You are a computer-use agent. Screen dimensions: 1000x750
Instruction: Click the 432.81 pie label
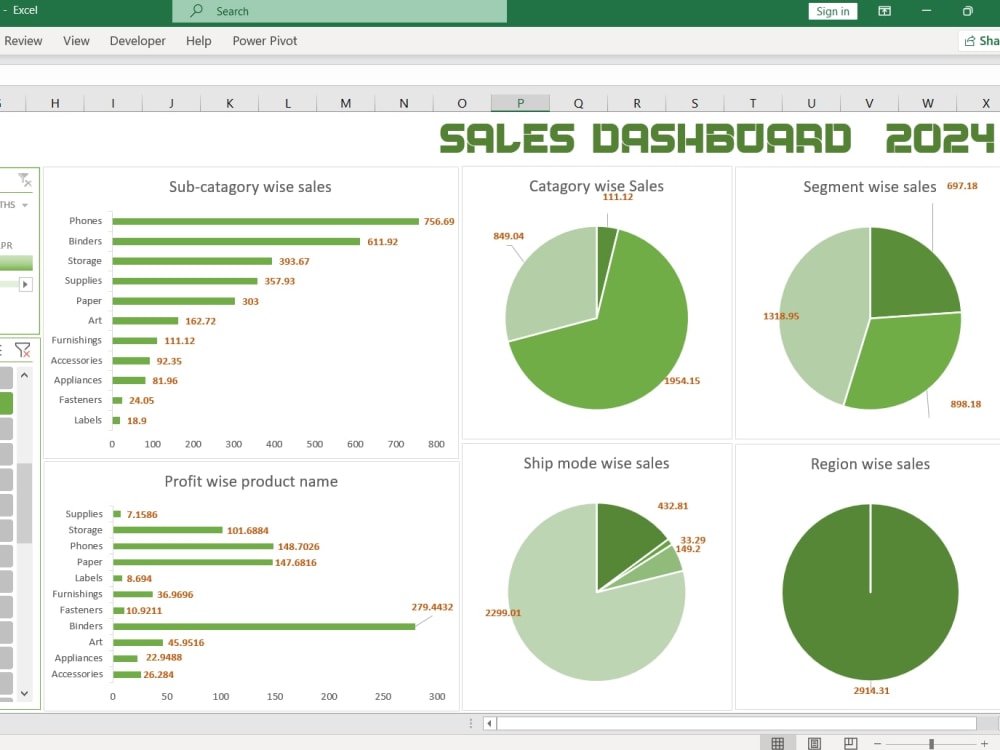[x=673, y=506]
